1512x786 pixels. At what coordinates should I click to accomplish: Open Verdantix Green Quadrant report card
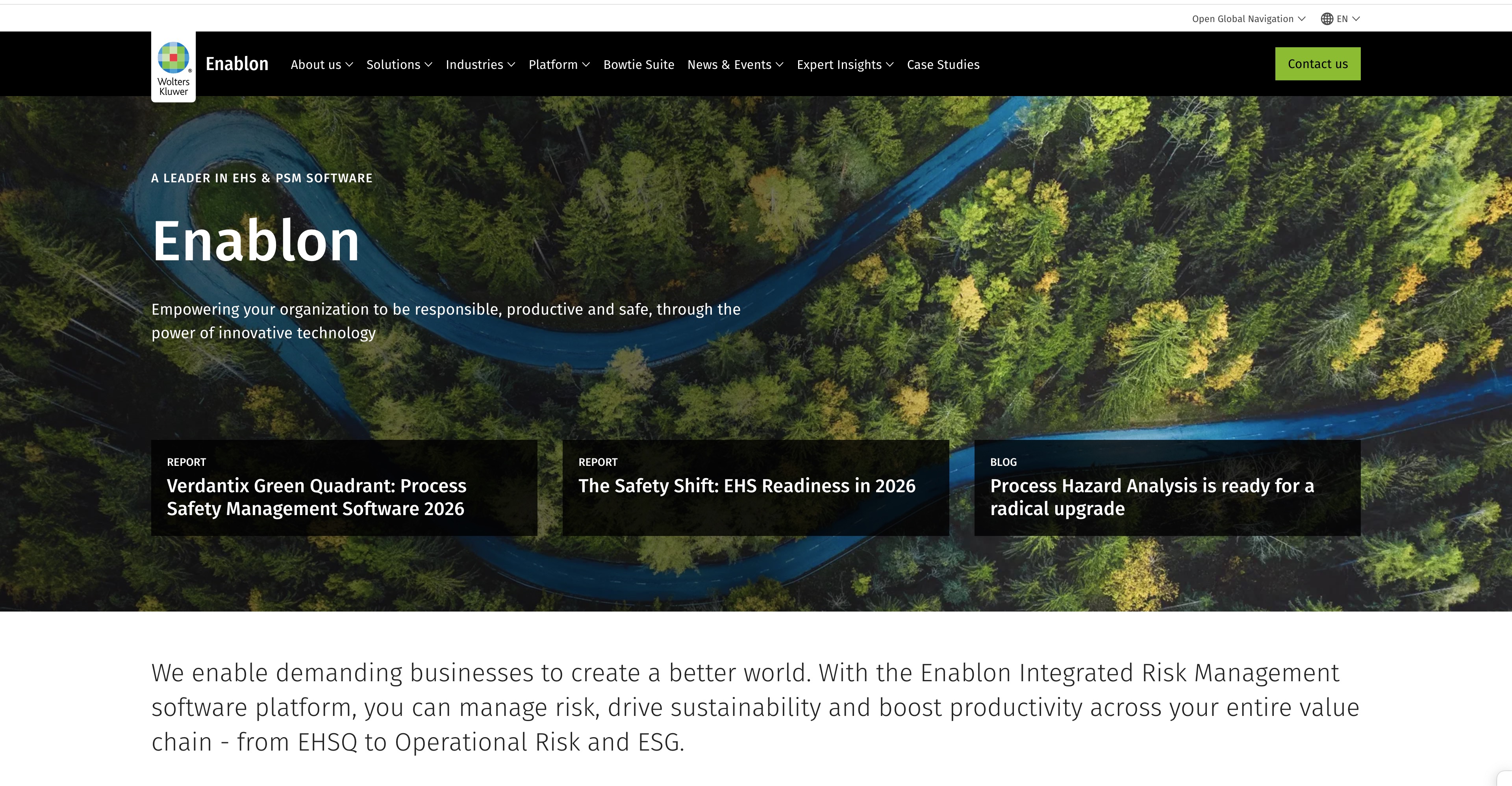click(344, 488)
